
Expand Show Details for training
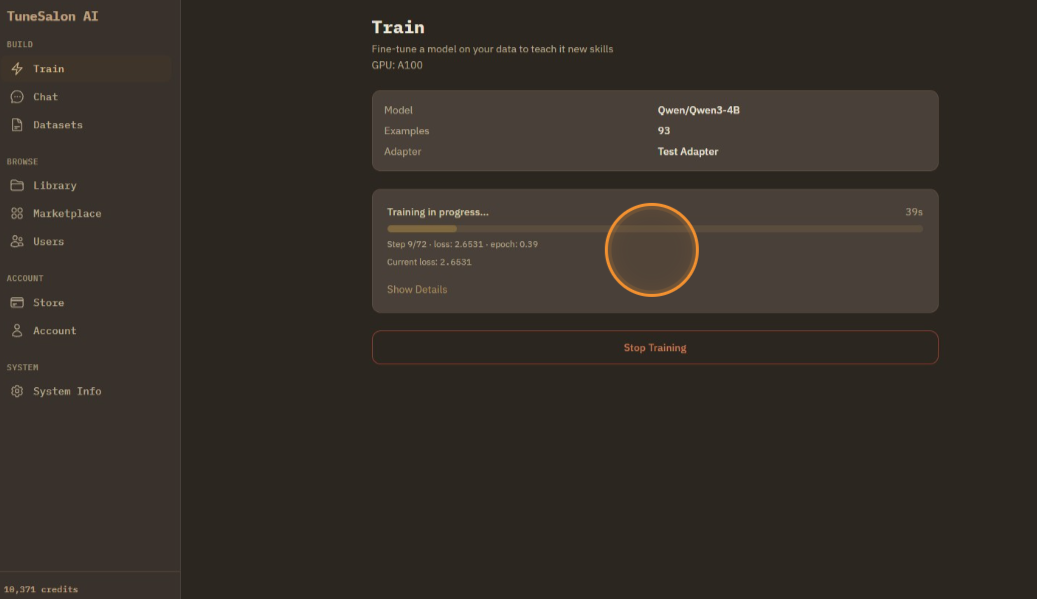(417, 290)
